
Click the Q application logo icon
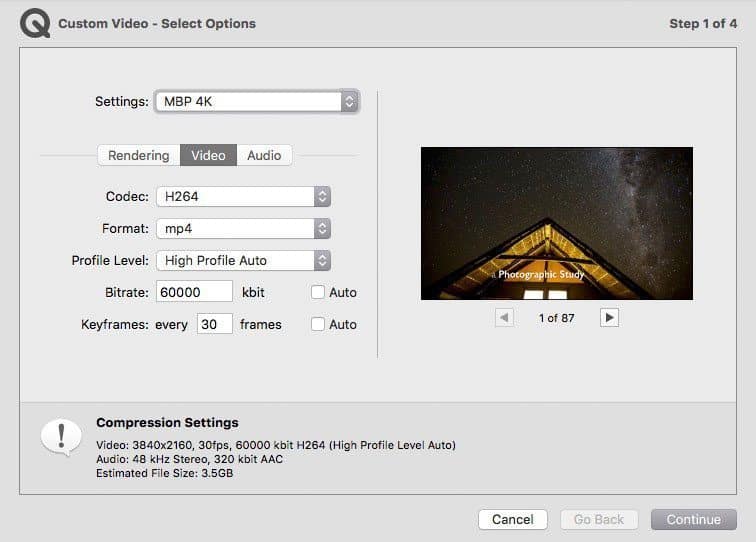point(35,23)
